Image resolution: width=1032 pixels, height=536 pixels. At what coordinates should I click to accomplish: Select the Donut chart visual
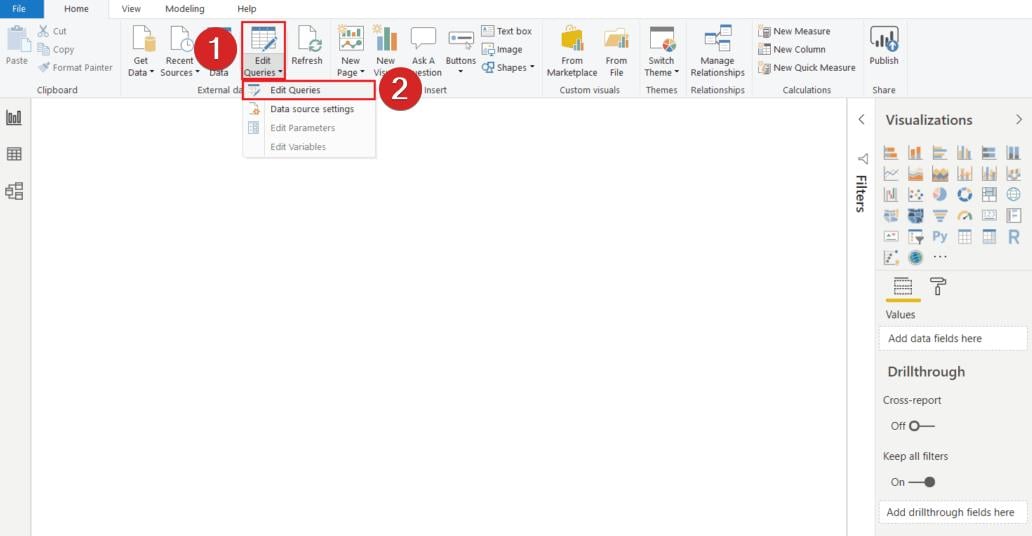point(964,194)
